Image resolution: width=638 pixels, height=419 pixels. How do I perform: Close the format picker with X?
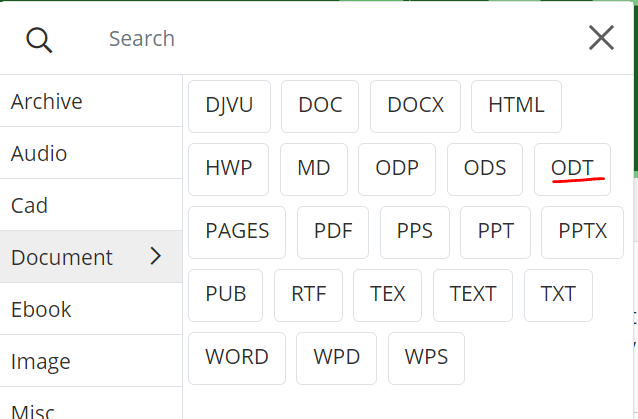point(601,38)
